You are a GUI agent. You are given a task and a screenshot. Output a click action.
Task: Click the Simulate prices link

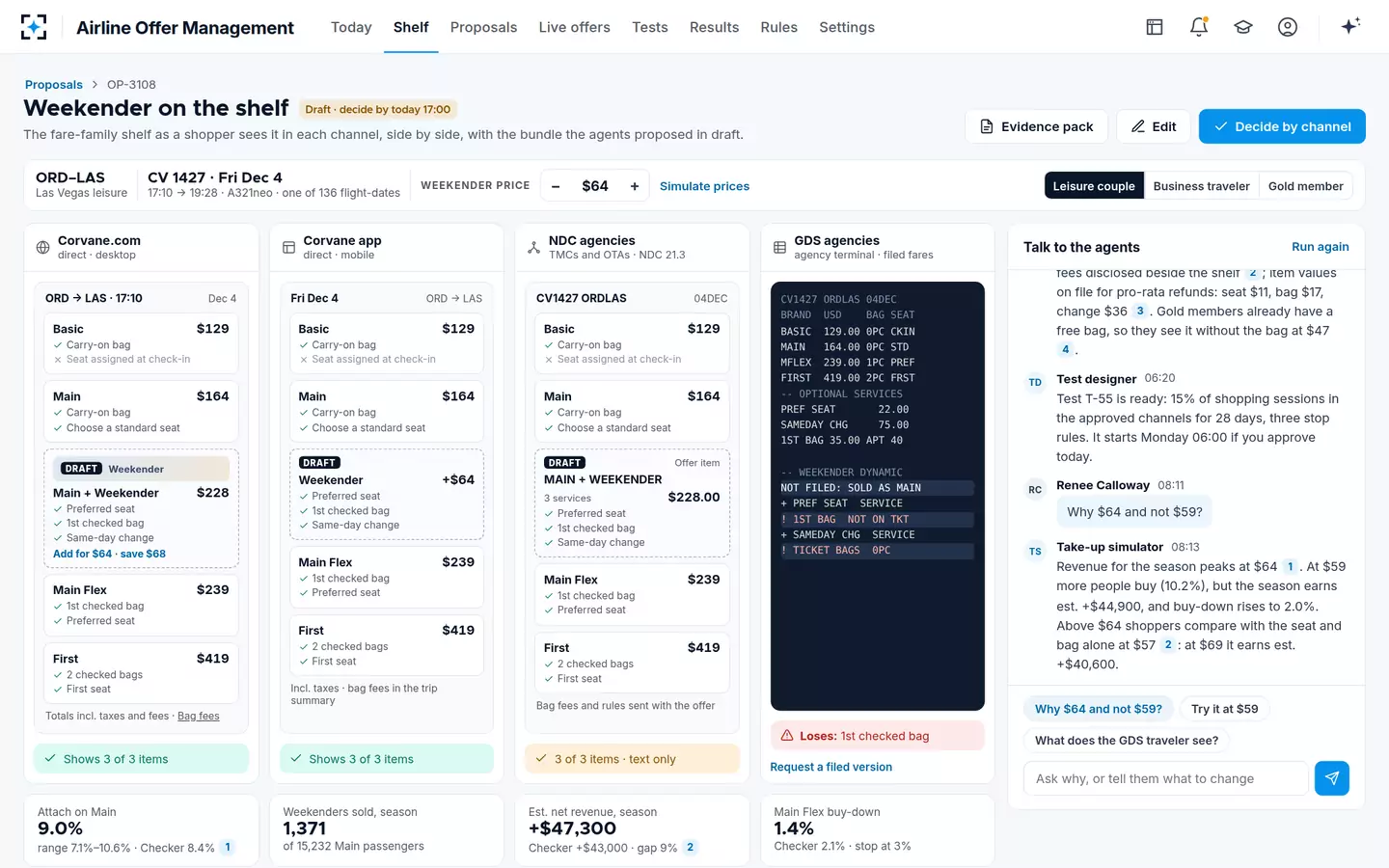coord(704,186)
